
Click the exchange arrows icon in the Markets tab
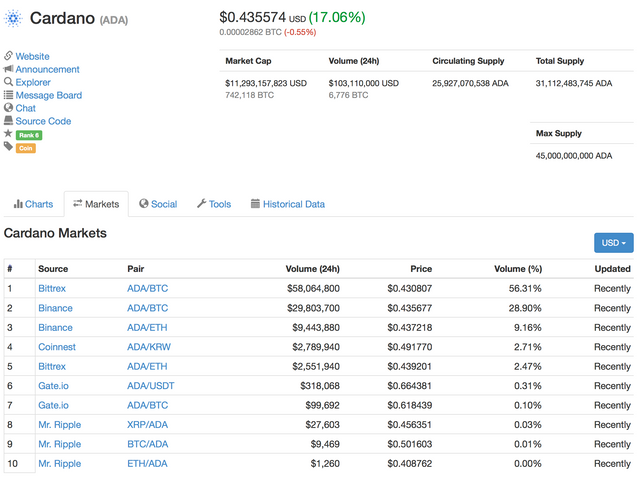(x=78, y=203)
